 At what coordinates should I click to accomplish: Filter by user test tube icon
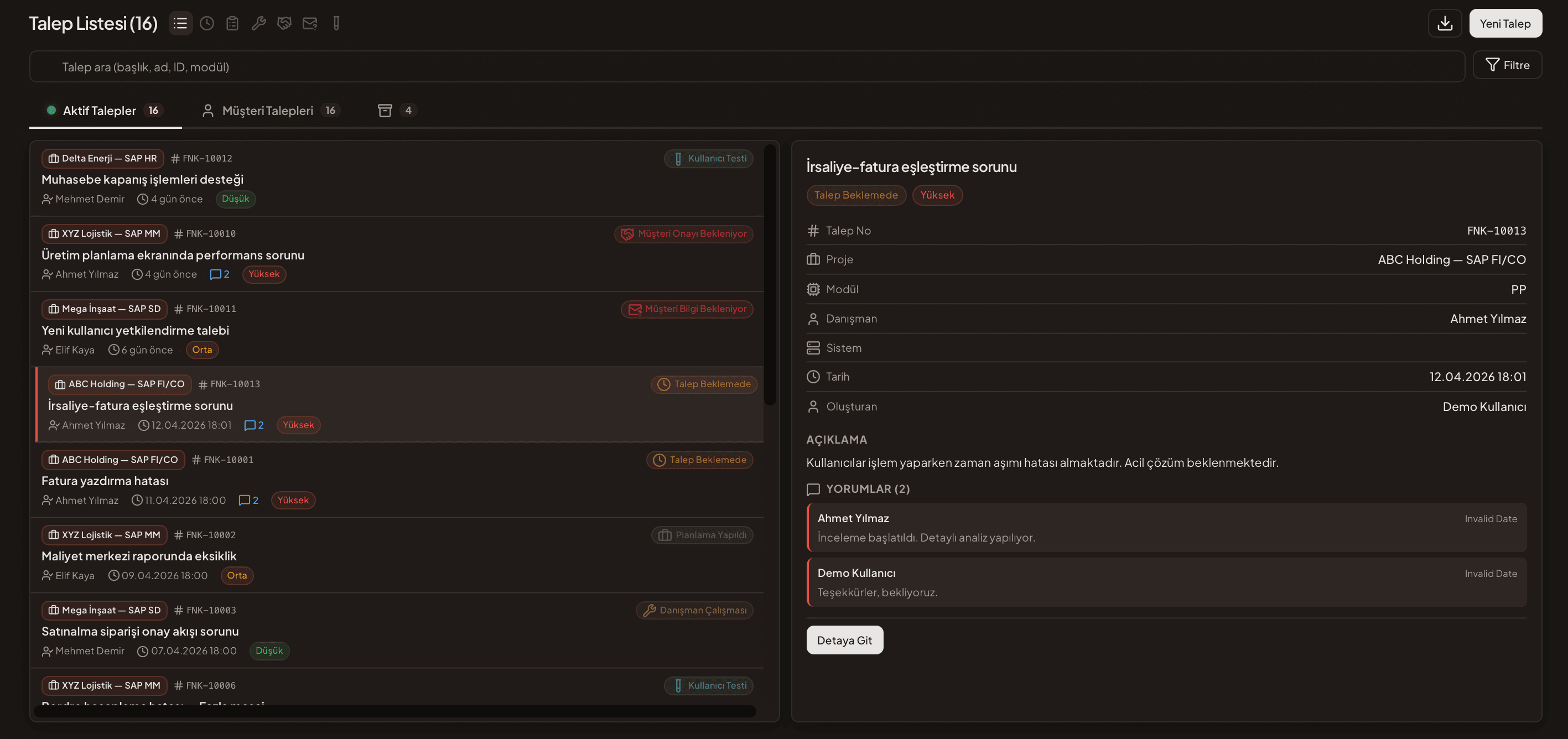point(336,23)
